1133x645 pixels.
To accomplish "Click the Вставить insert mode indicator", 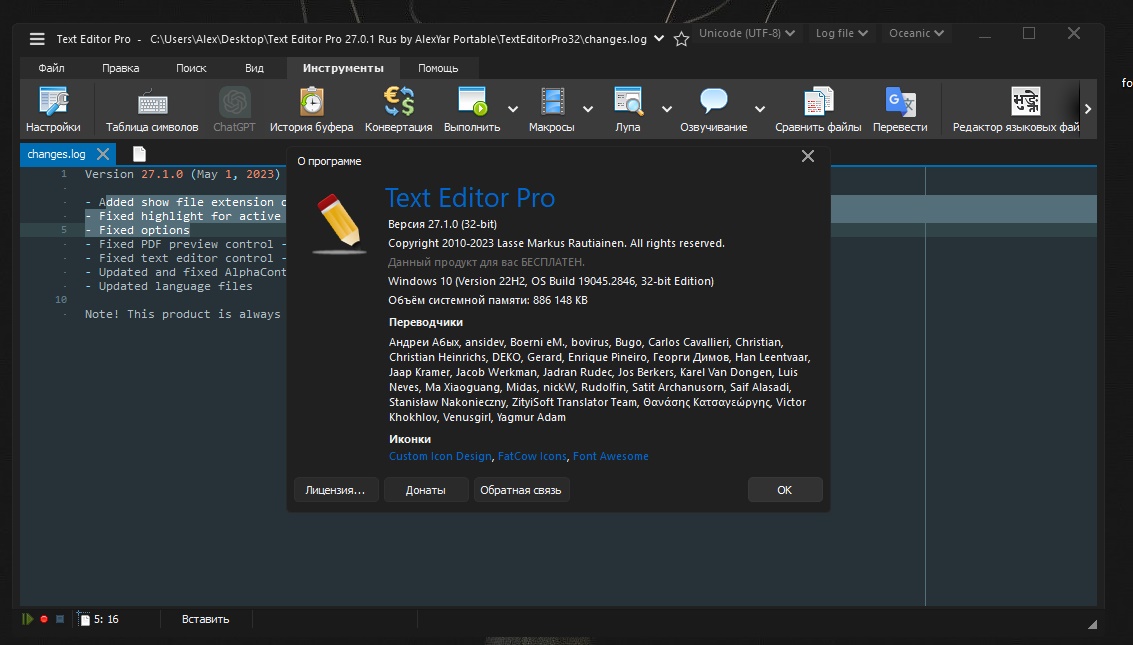I will pos(205,619).
